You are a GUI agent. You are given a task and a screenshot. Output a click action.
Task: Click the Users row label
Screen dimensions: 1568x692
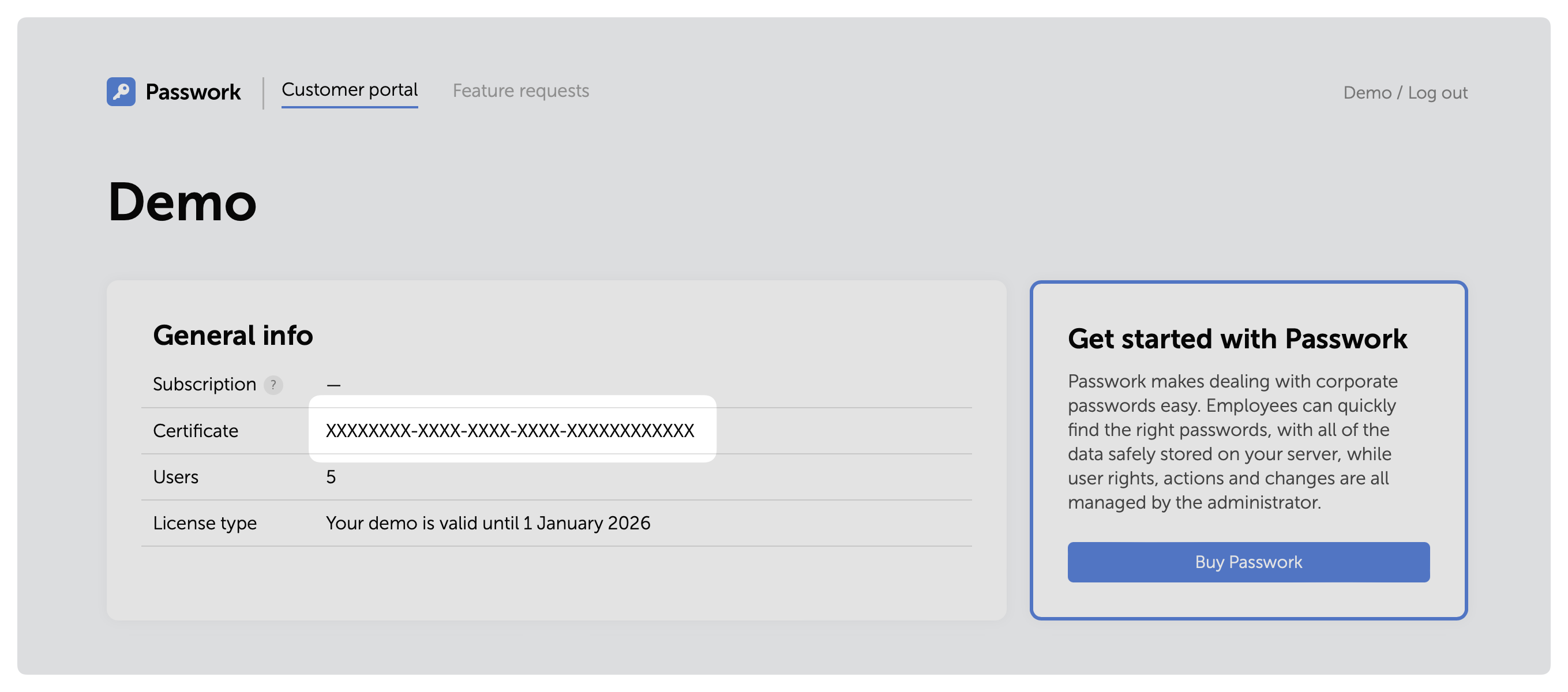[176, 477]
